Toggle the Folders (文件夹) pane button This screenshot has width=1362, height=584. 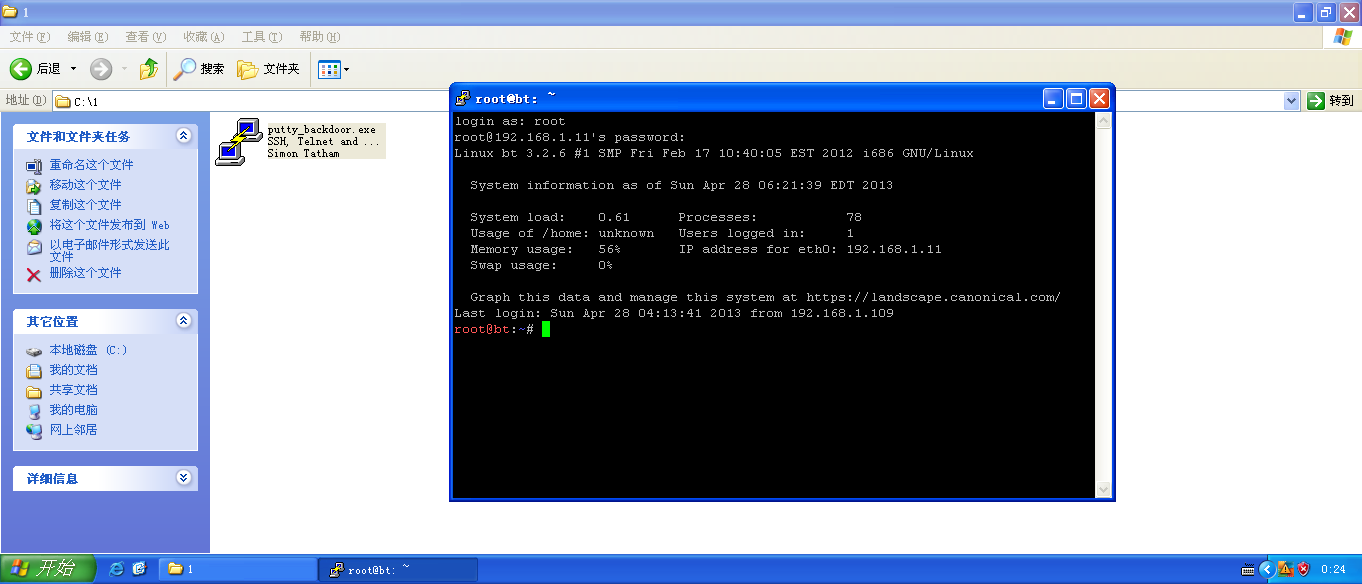click(268, 69)
